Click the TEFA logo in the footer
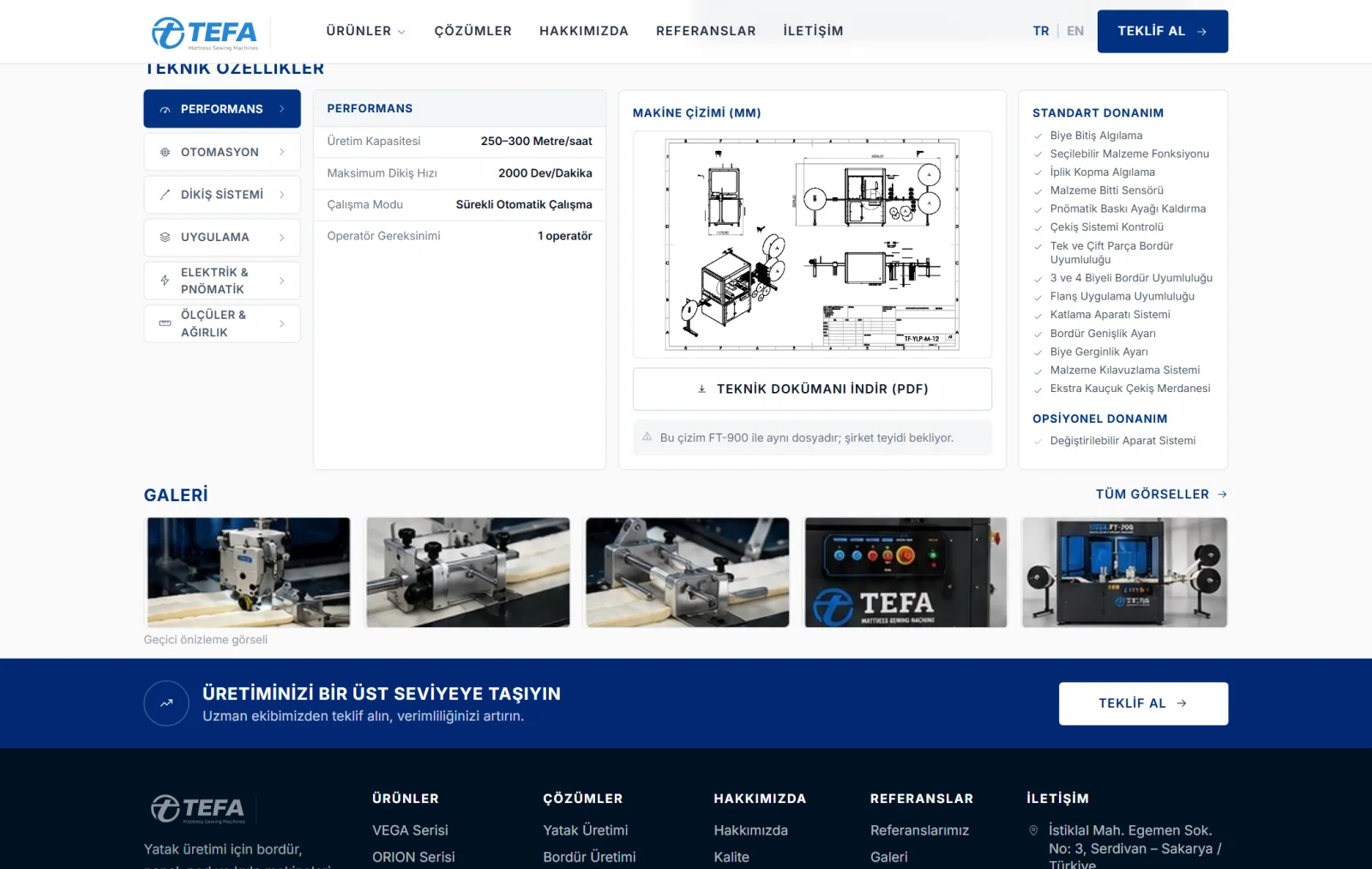This screenshot has height=869, width=1372. point(198,808)
